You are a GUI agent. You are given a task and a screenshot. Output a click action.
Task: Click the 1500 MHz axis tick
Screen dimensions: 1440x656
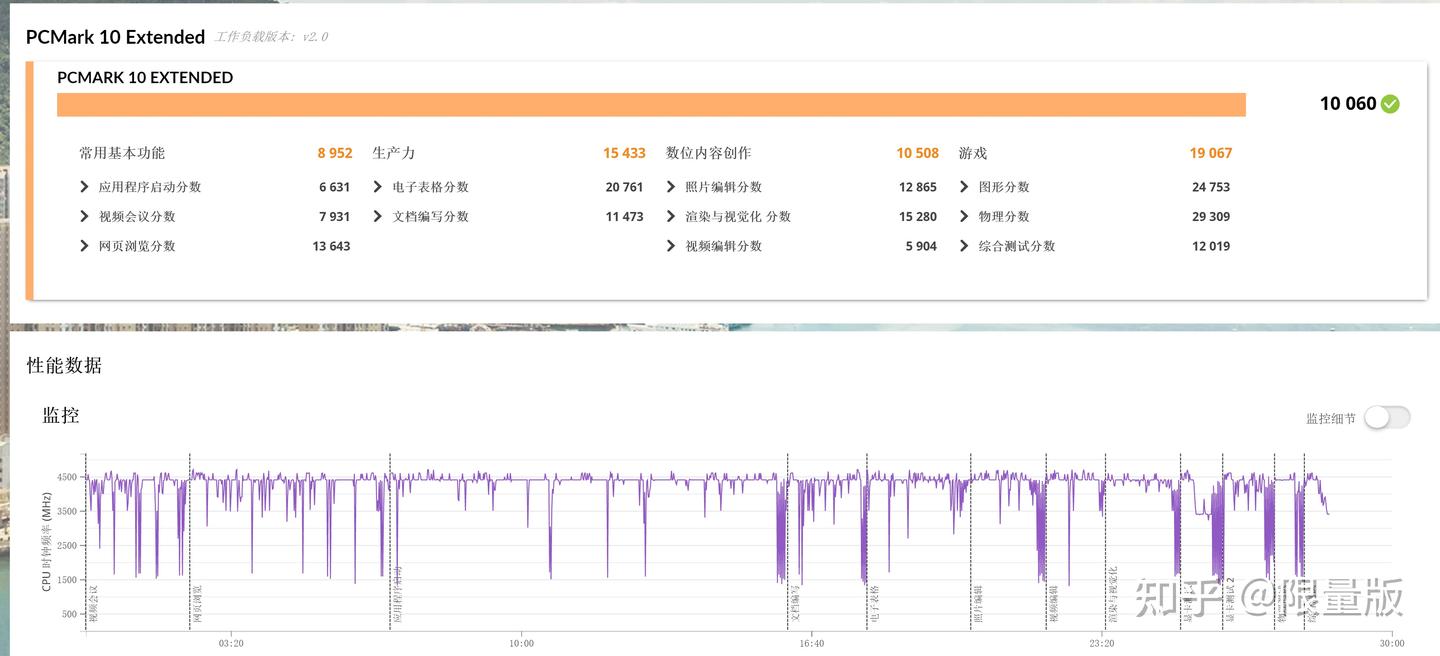coord(67,580)
